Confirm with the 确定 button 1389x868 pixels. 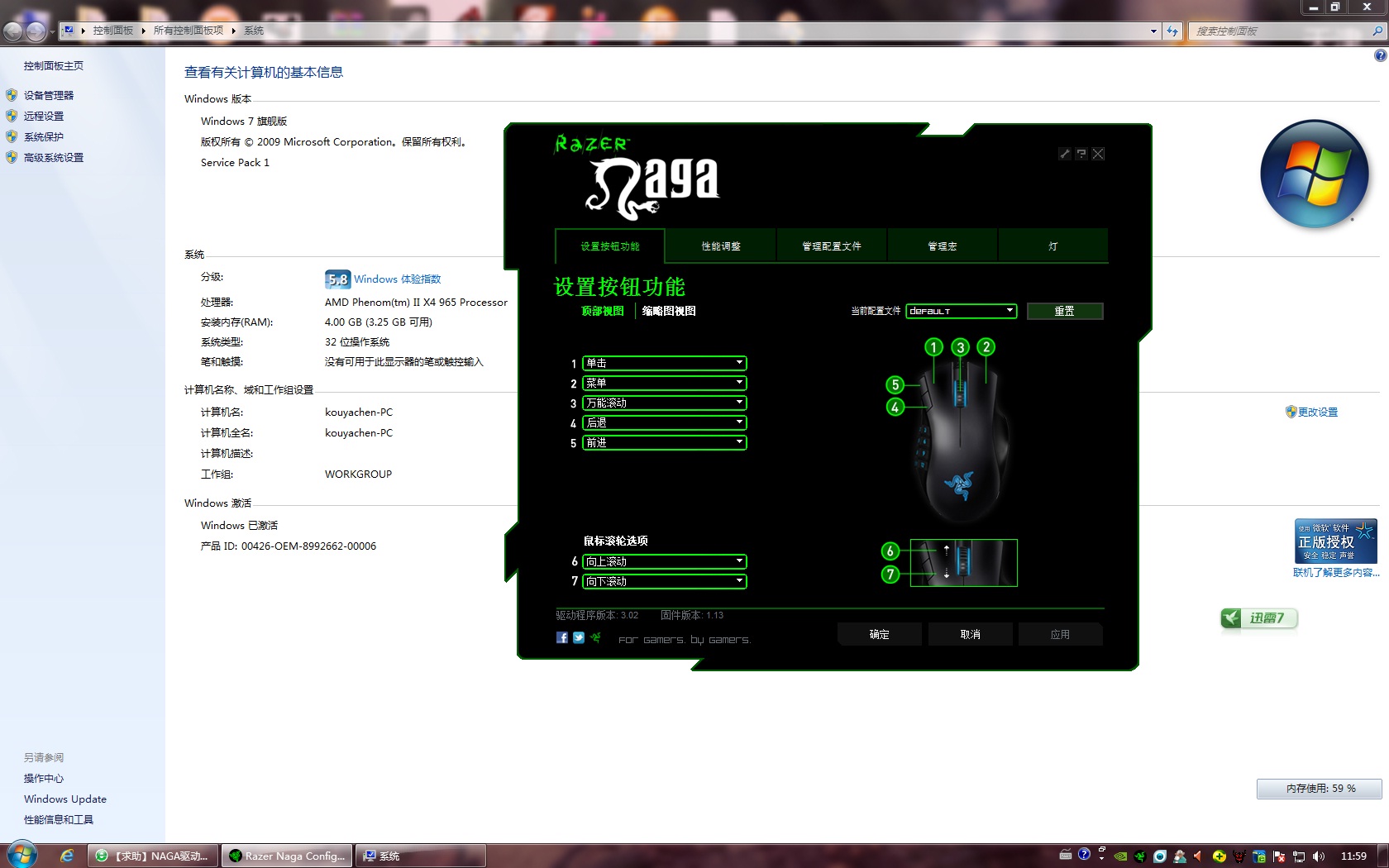(x=880, y=634)
